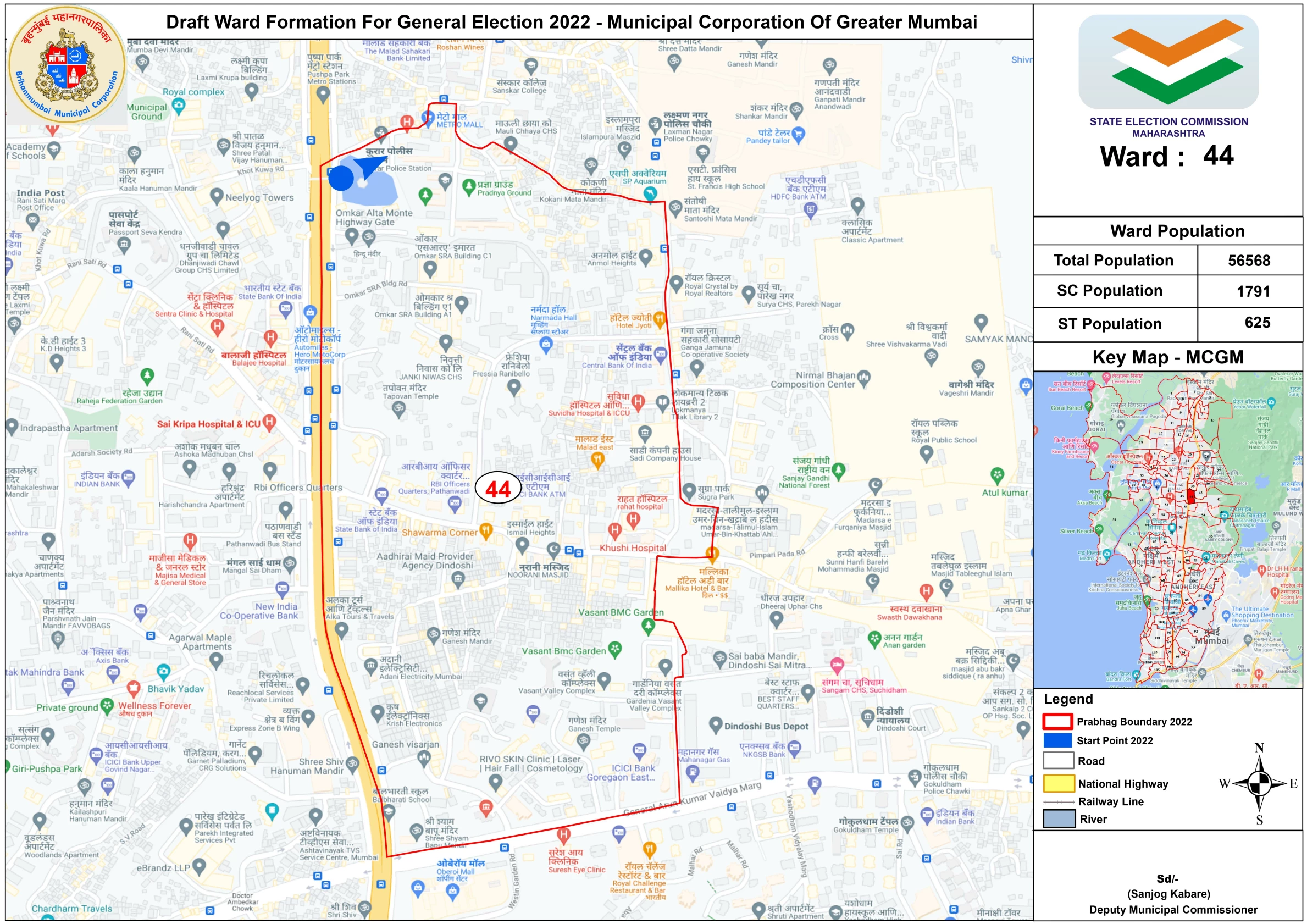
Task: Click the Total Population value 56568
Action: [1249, 261]
